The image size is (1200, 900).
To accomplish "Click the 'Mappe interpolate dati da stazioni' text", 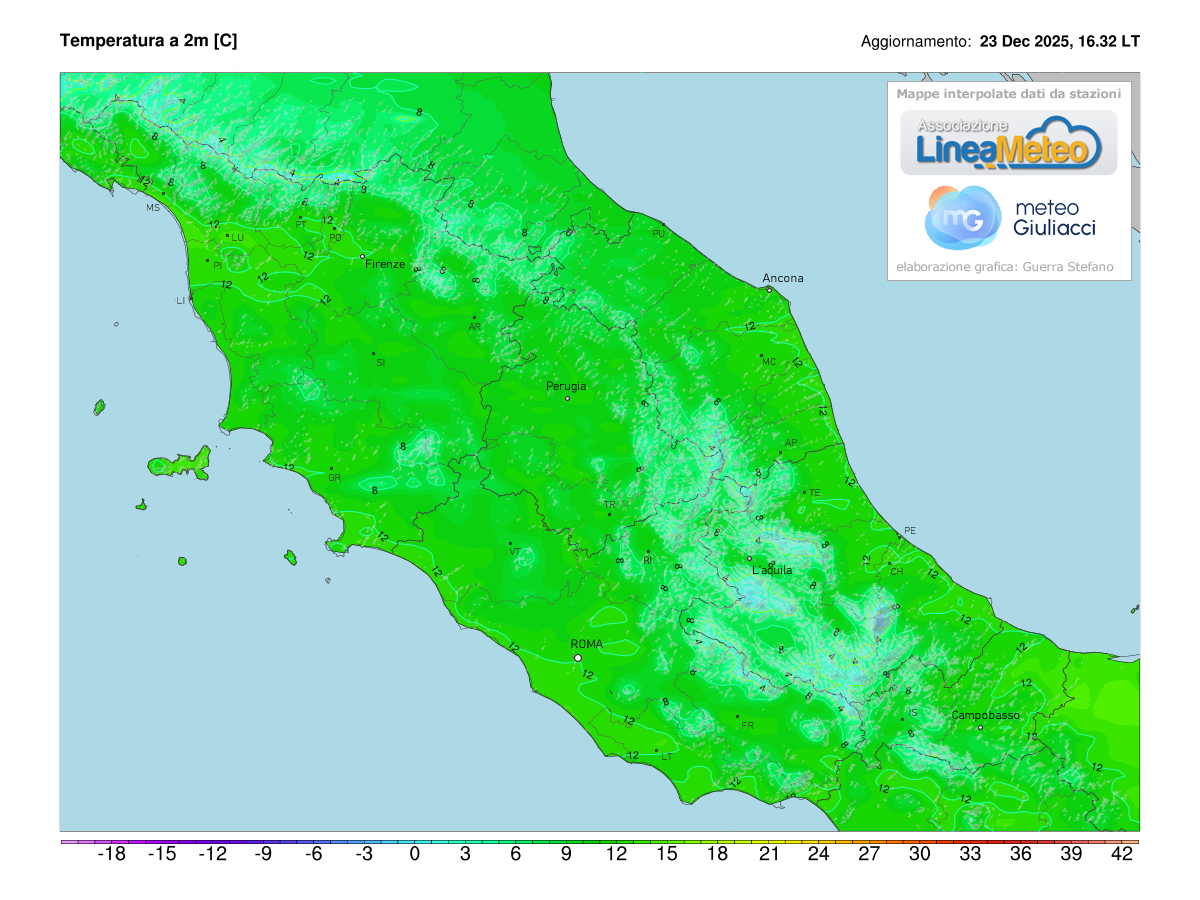I will coord(1008,93).
